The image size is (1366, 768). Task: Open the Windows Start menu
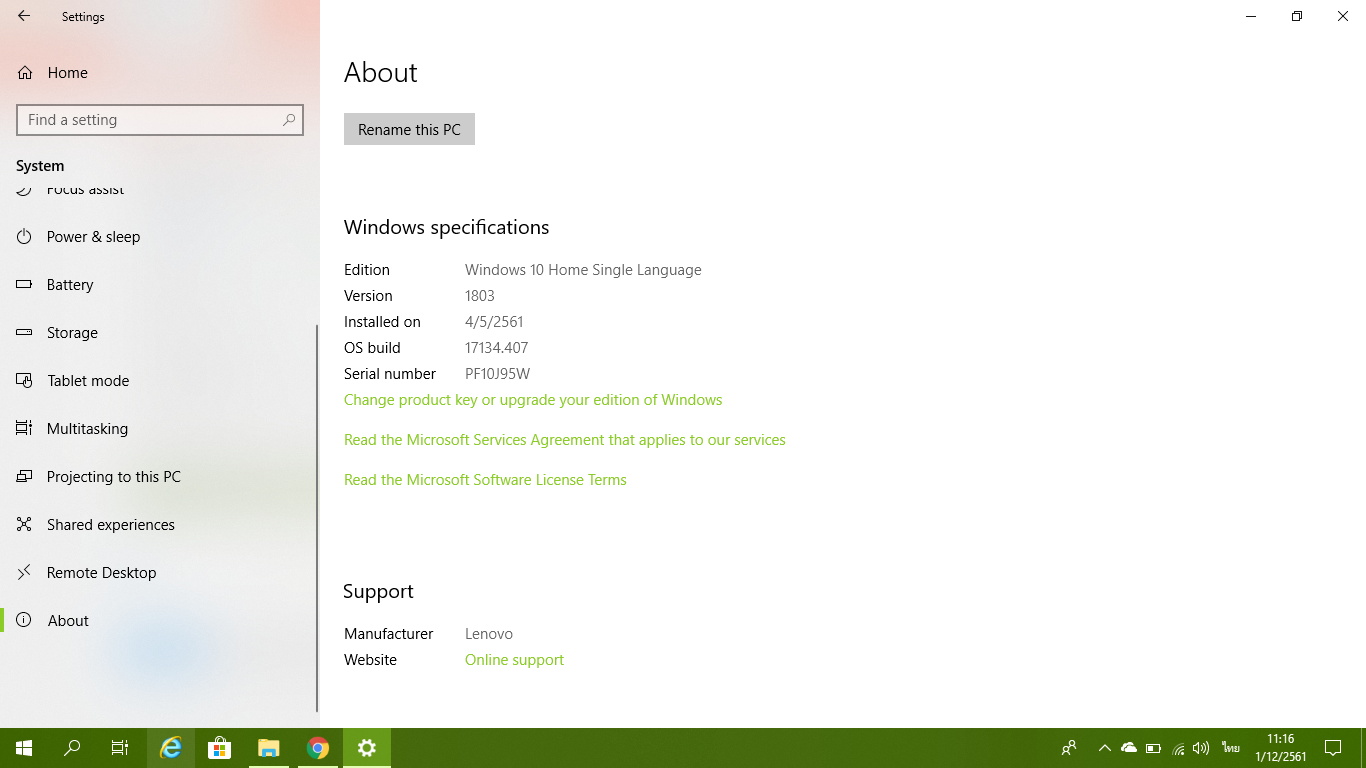pyautogui.click(x=24, y=748)
